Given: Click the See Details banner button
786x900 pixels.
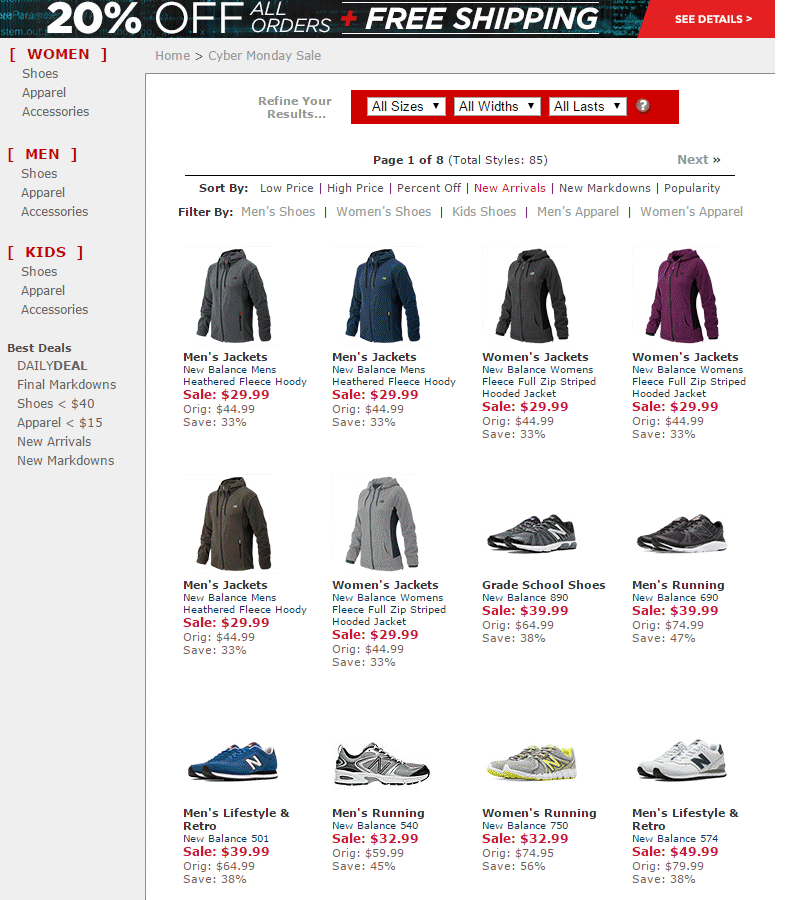Looking at the screenshot, I should click(713, 19).
